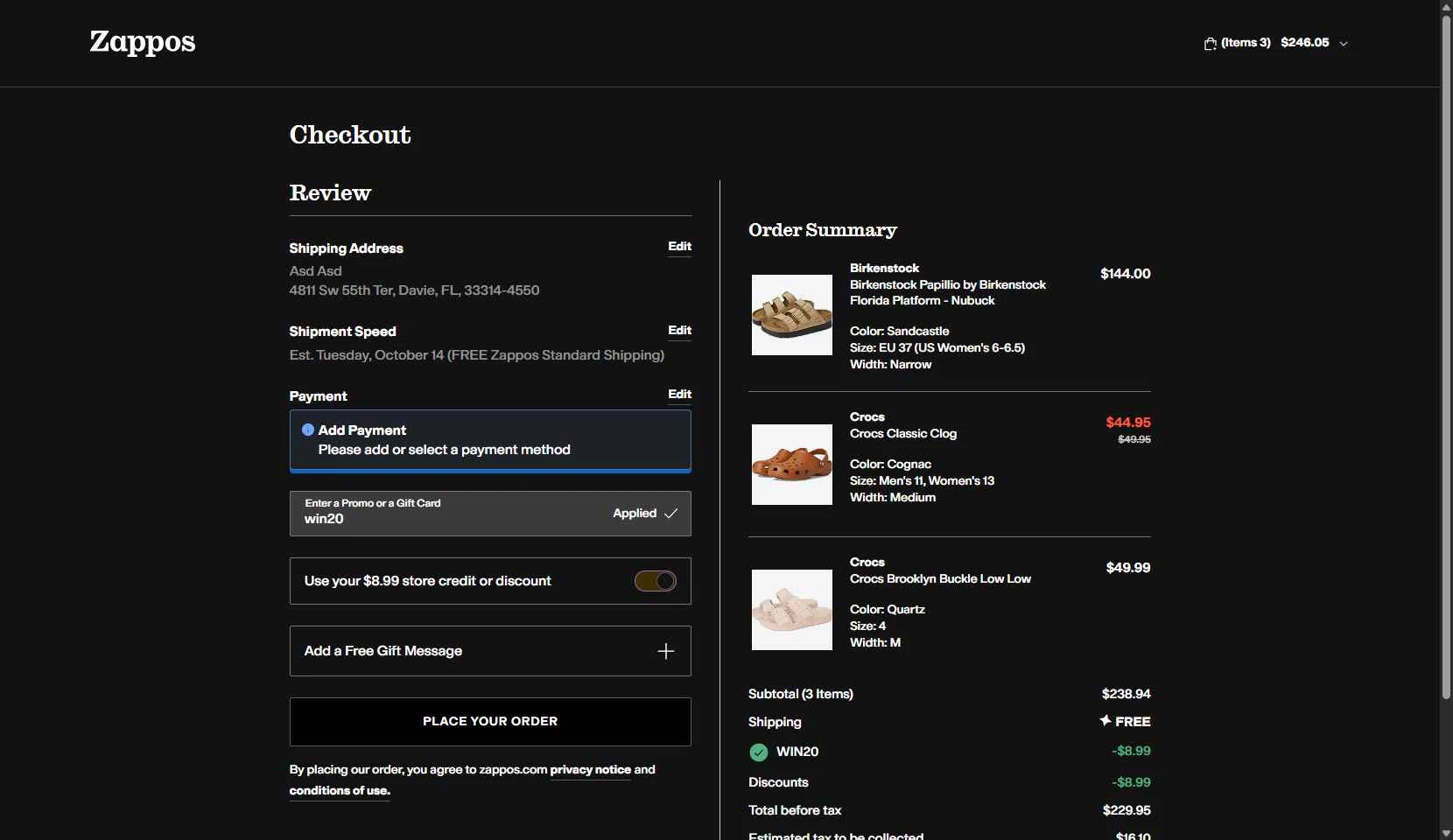Edit the shipment speed
Viewport: 1453px width, 840px height.
click(679, 331)
